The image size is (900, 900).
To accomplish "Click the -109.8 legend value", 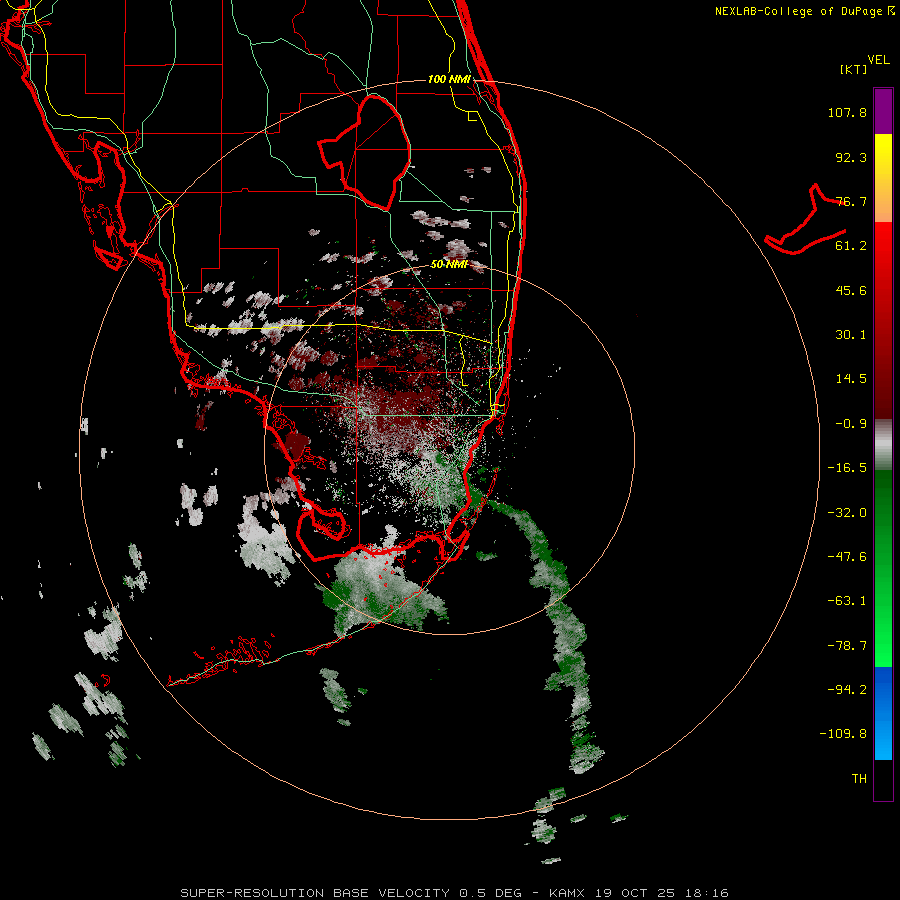I will click(x=843, y=734).
